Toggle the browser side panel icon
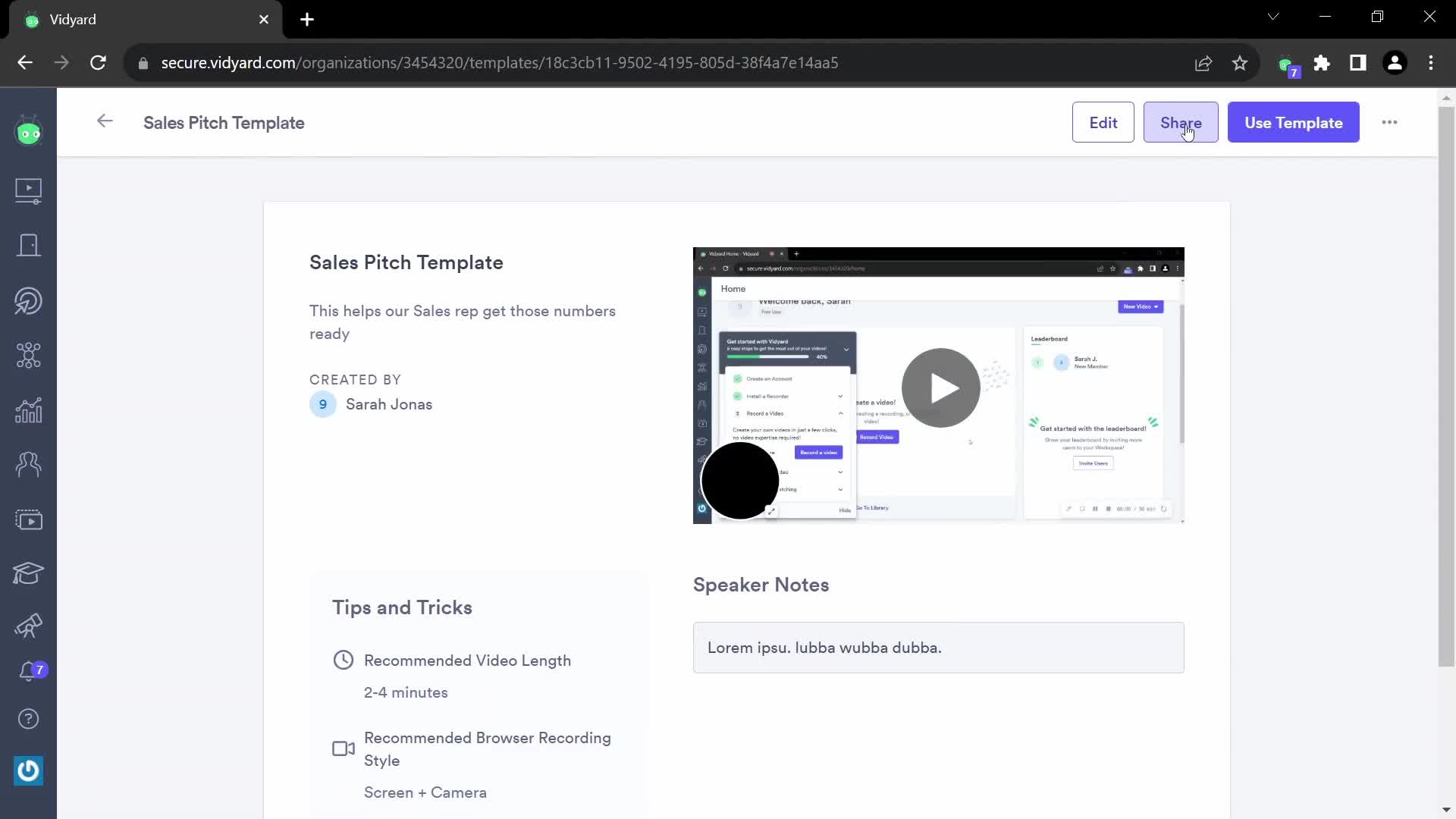The height and width of the screenshot is (819, 1456). click(x=1358, y=63)
